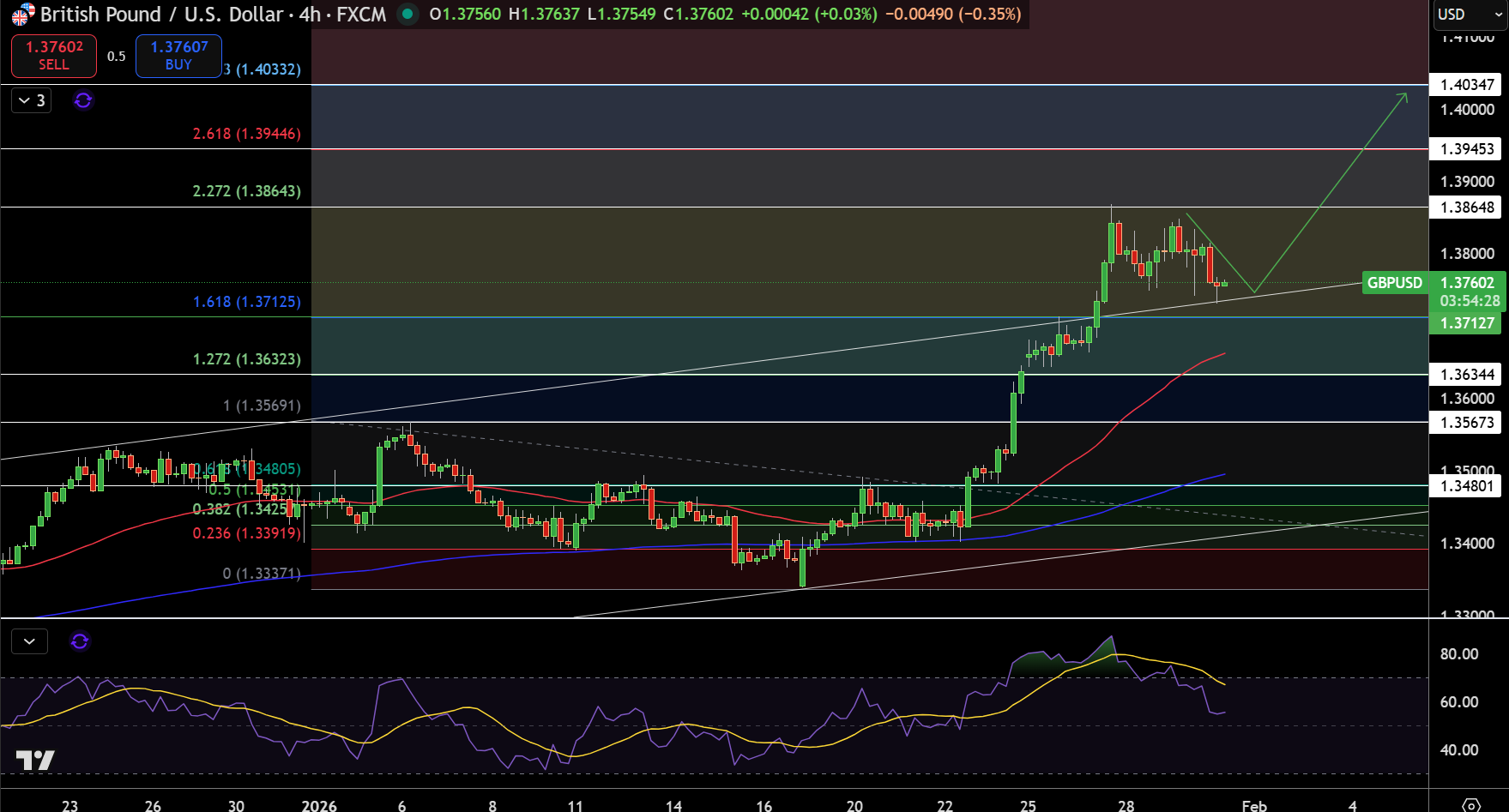Collapse the indicator legend showing 3
This screenshot has height=812, width=1509.
click(x=32, y=101)
